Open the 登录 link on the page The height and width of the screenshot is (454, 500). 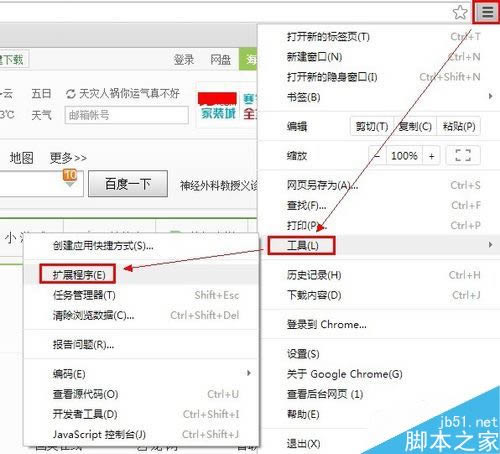[x=184, y=59]
